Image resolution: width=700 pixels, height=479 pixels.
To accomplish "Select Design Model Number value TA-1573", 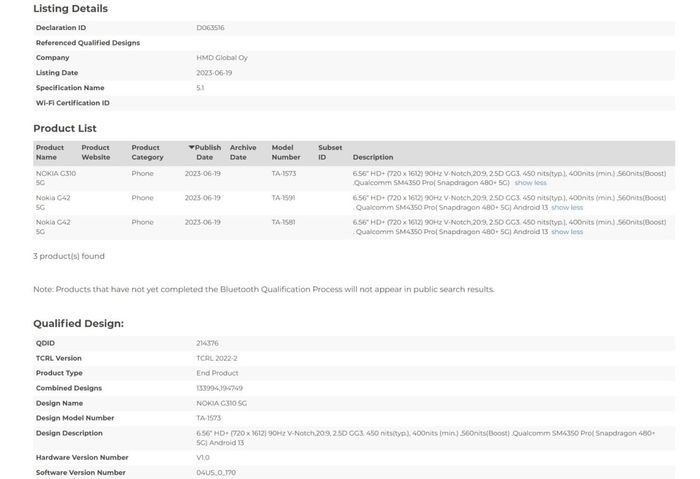I will (208, 418).
